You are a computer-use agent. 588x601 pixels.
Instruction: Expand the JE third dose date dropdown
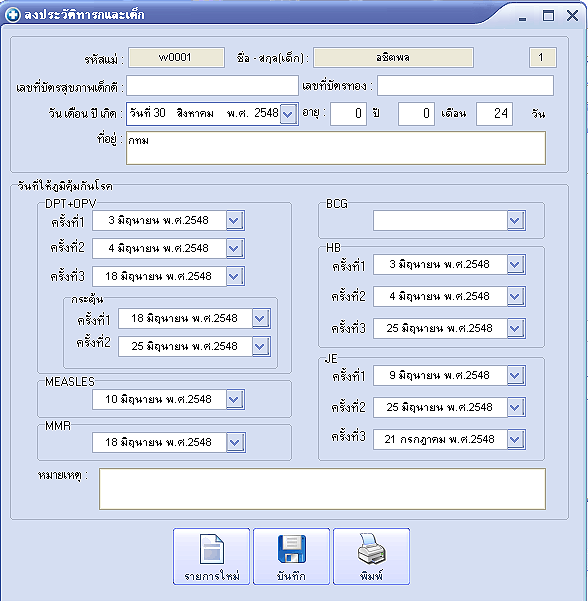click(516, 439)
